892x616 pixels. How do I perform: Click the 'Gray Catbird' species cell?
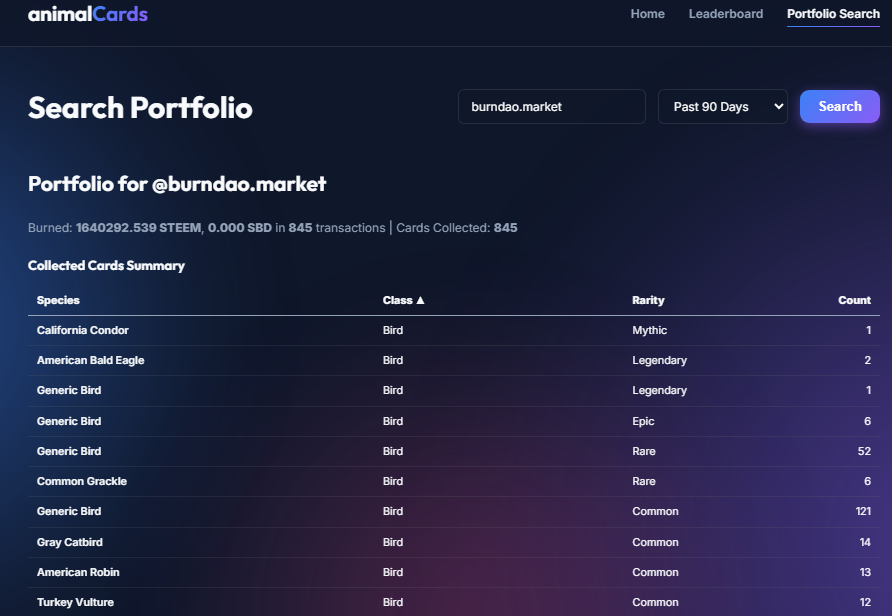69,542
